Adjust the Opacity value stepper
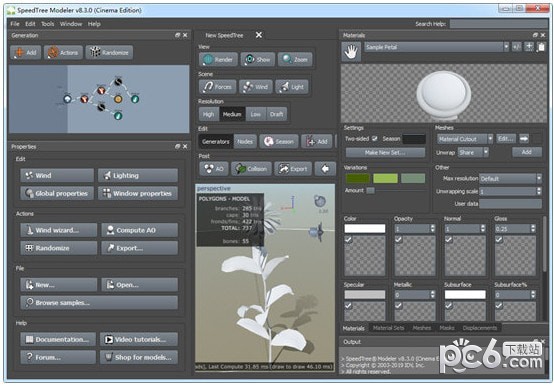 432,229
